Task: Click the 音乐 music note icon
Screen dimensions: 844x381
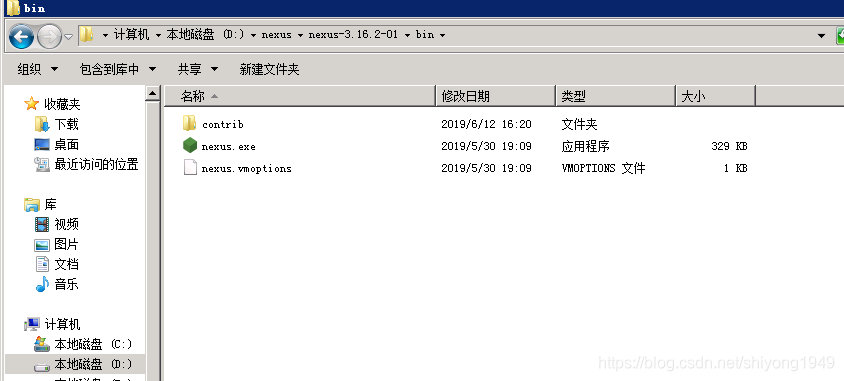Action: [x=42, y=284]
